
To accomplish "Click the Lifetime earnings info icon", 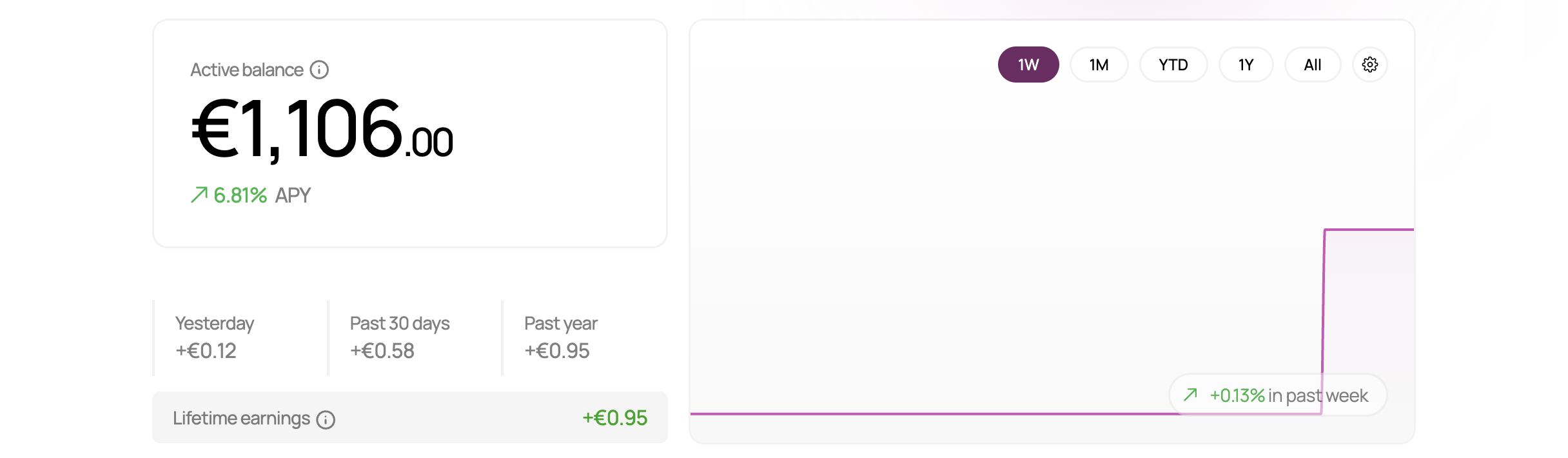I will (326, 420).
